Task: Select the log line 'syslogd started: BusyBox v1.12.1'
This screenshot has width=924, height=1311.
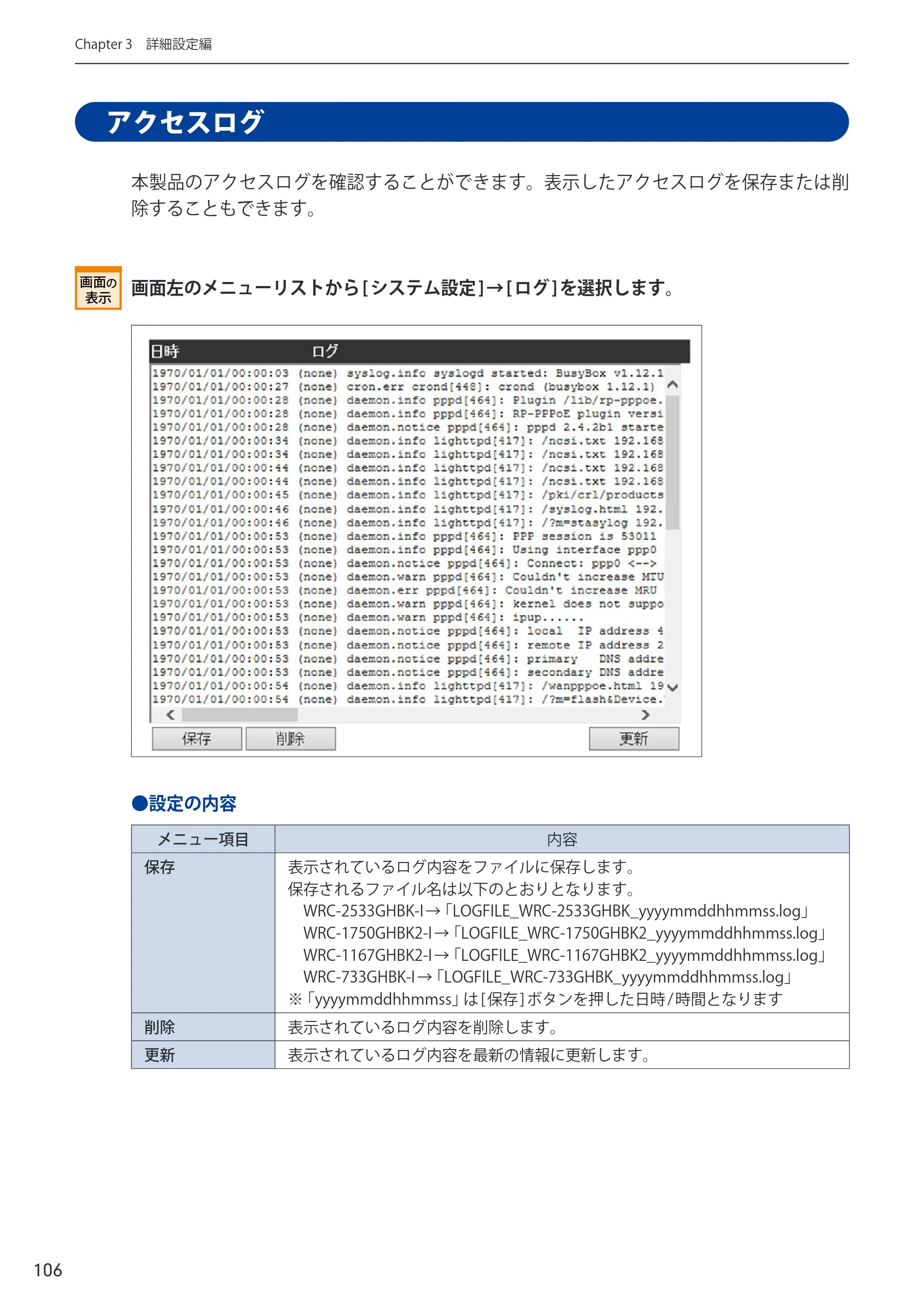Action: tap(408, 373)
